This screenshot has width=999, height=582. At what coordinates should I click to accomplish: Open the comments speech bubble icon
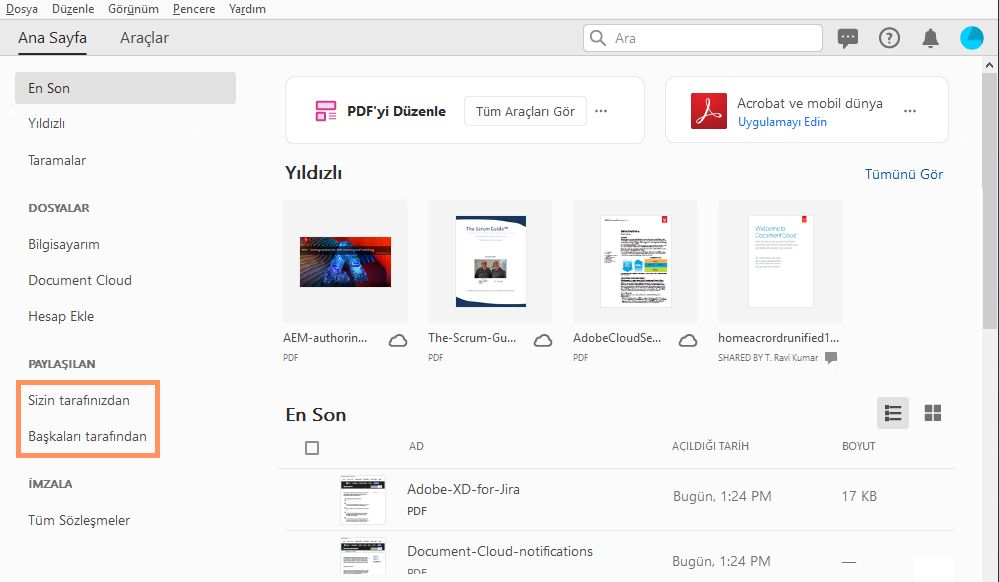847,38
